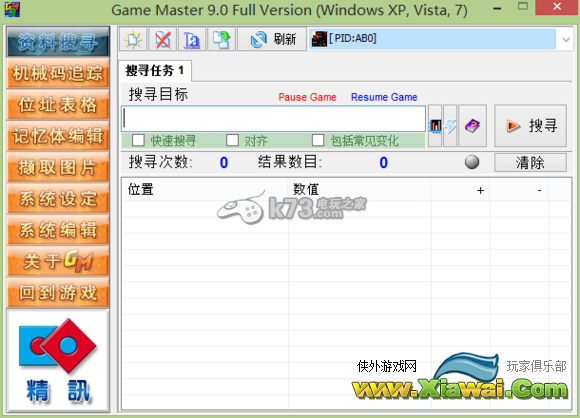Click the new search task sun icon

pyautogui.click(x=133, y=39)
